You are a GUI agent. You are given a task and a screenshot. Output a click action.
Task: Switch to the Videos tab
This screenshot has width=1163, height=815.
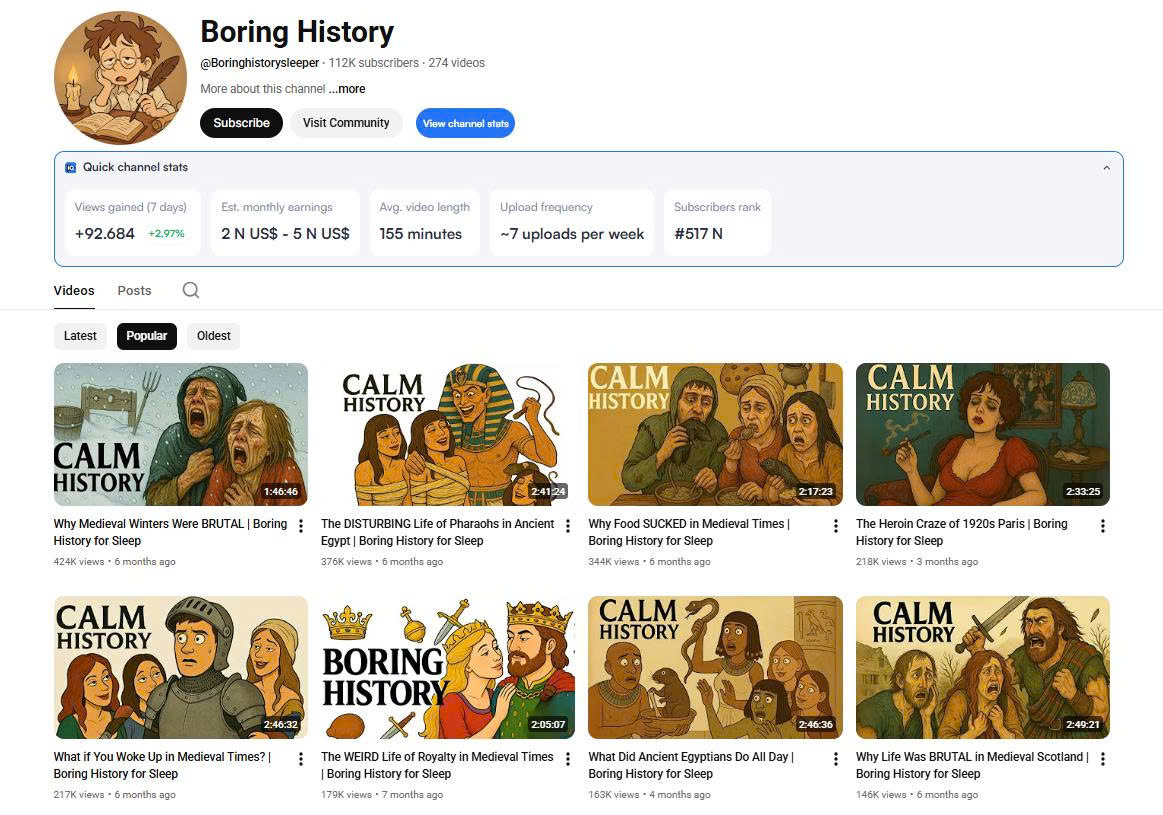[x=74, y=290]
